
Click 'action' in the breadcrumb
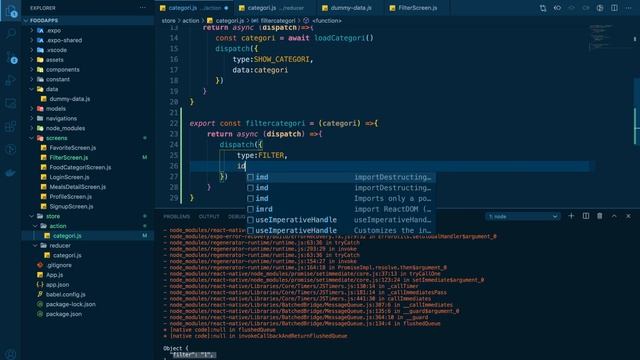(x=191, y=20)
